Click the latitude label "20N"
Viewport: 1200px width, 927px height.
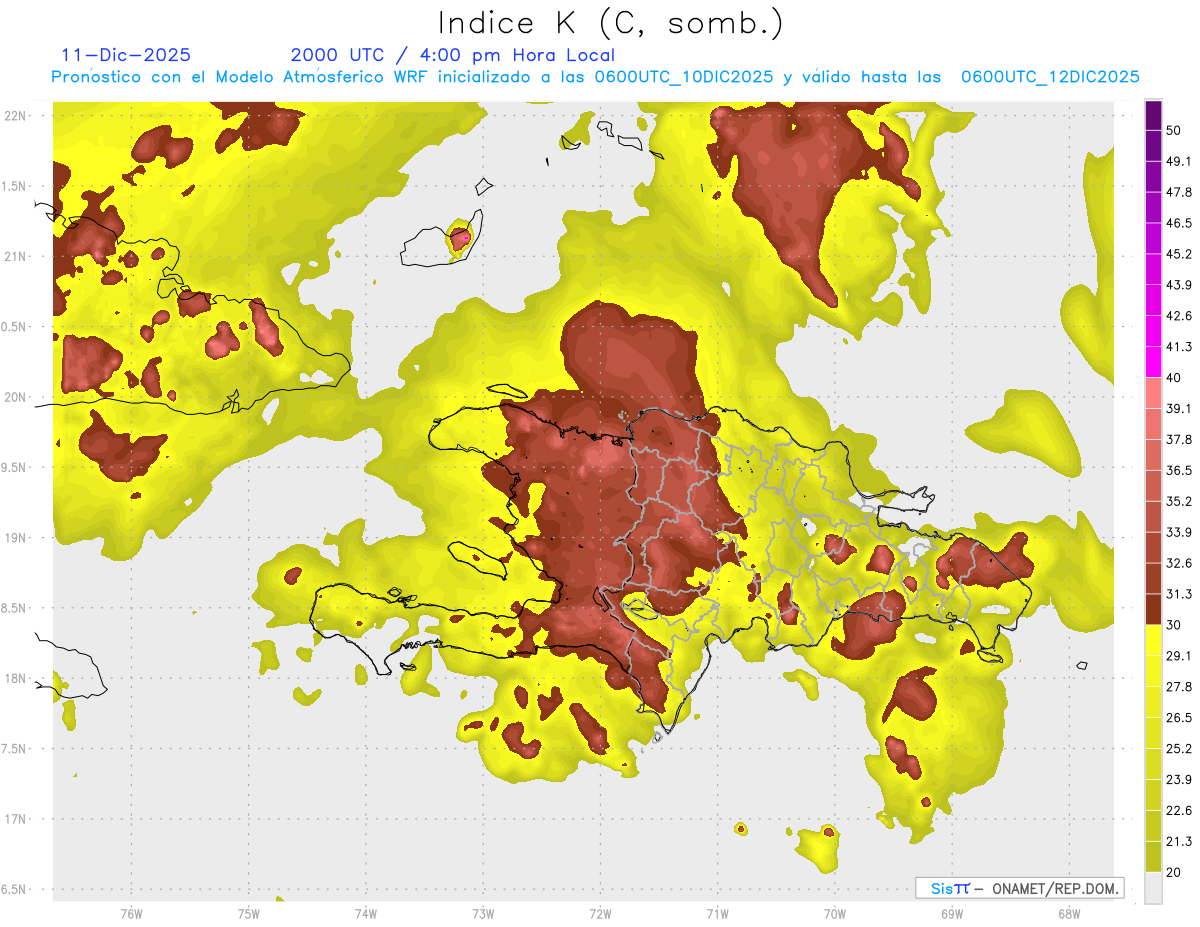(x=15, y=397)
